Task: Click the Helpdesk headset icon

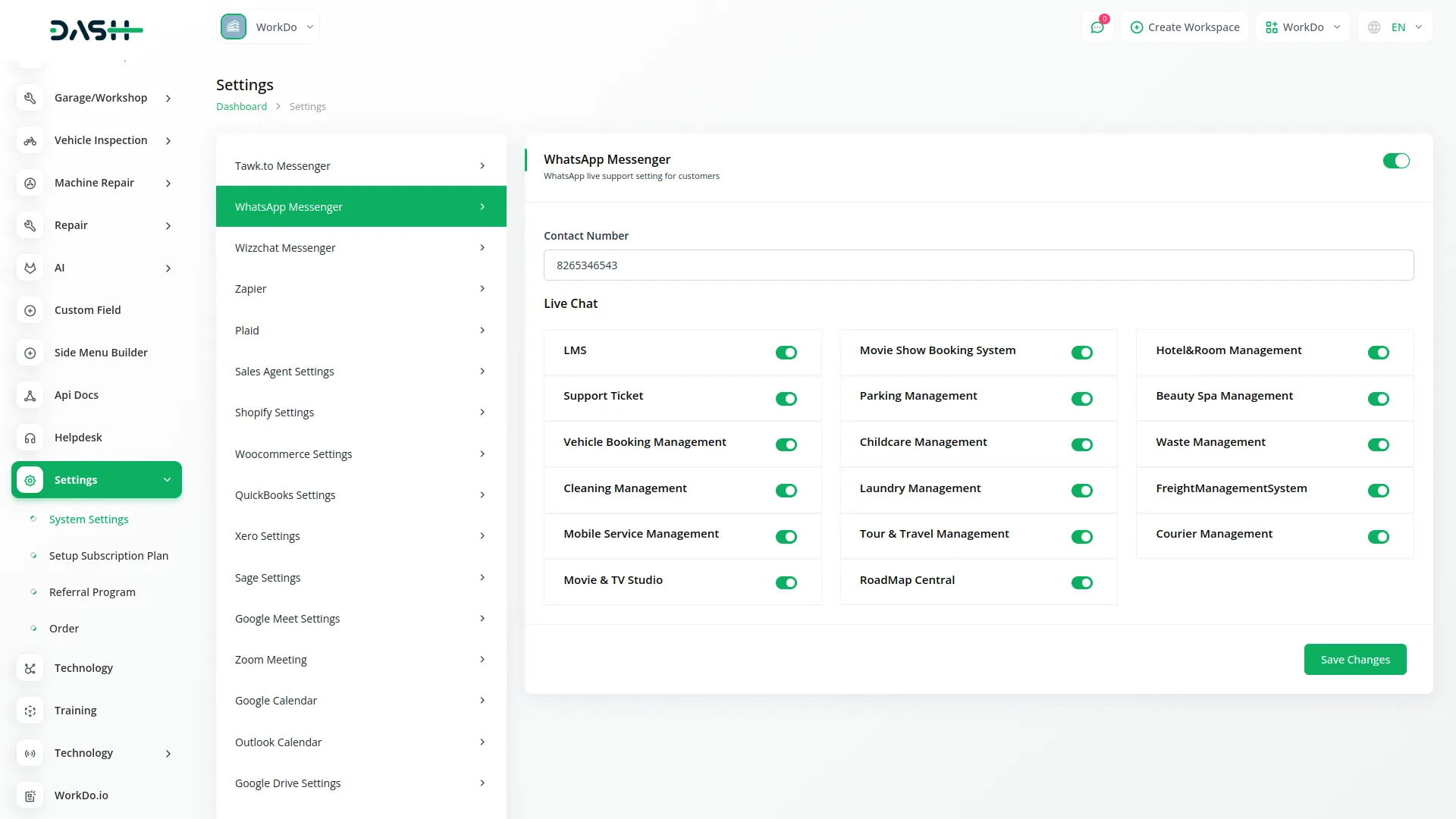Action: 30,438
